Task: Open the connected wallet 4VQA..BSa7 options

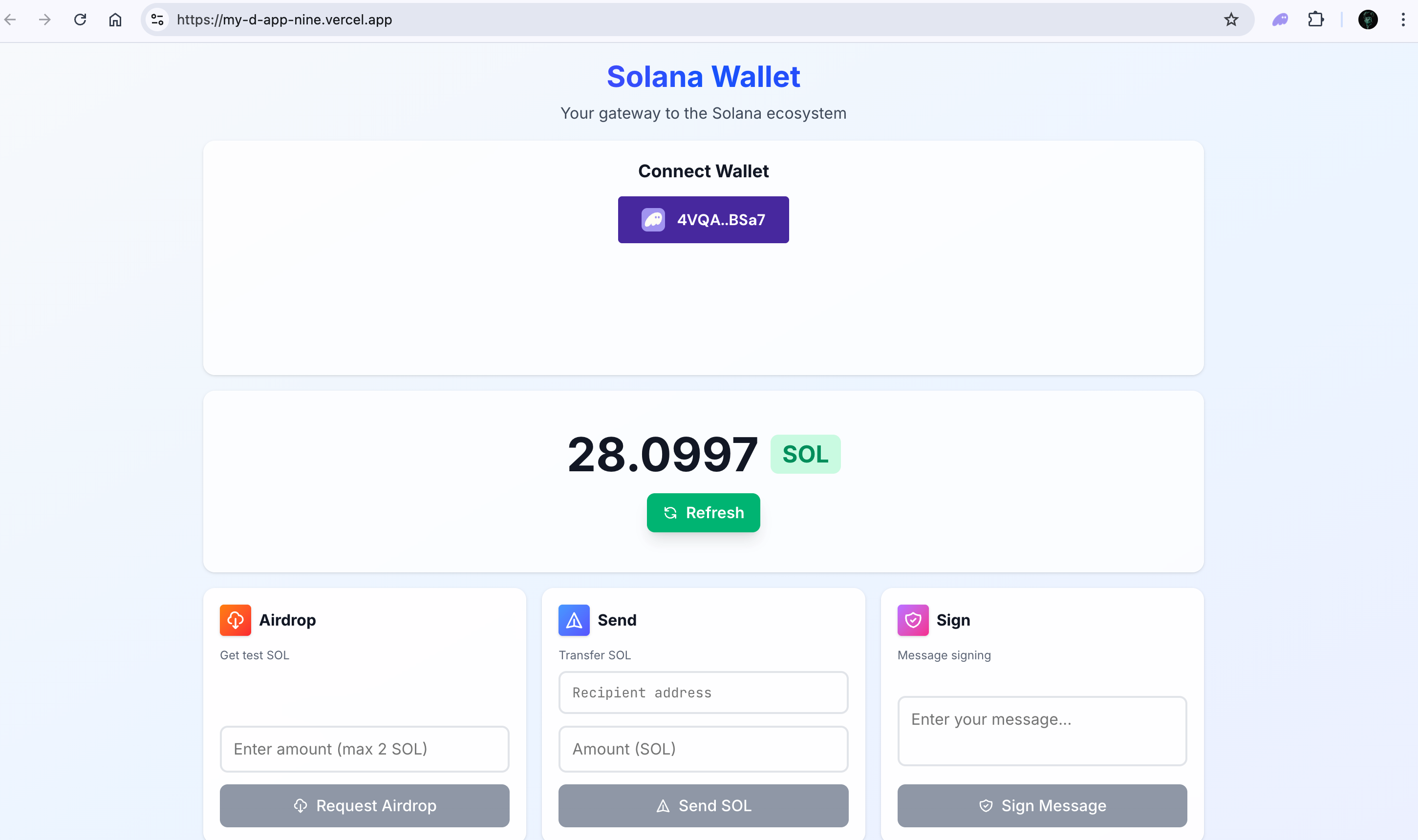Action: point(703,220)
